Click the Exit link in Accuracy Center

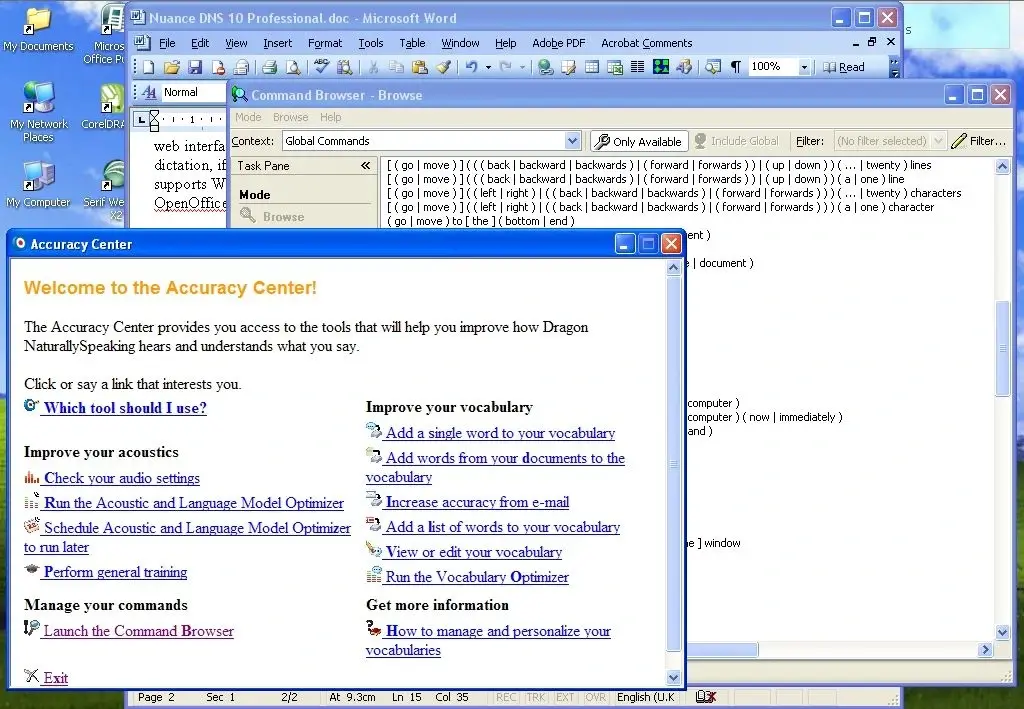(56, 678)
